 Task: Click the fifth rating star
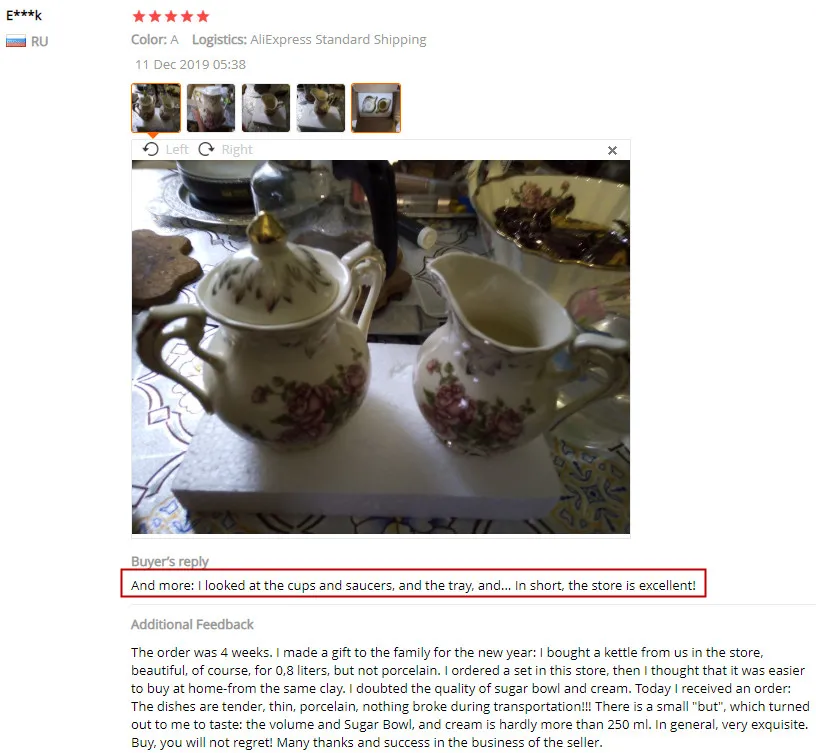coord(203,16)
